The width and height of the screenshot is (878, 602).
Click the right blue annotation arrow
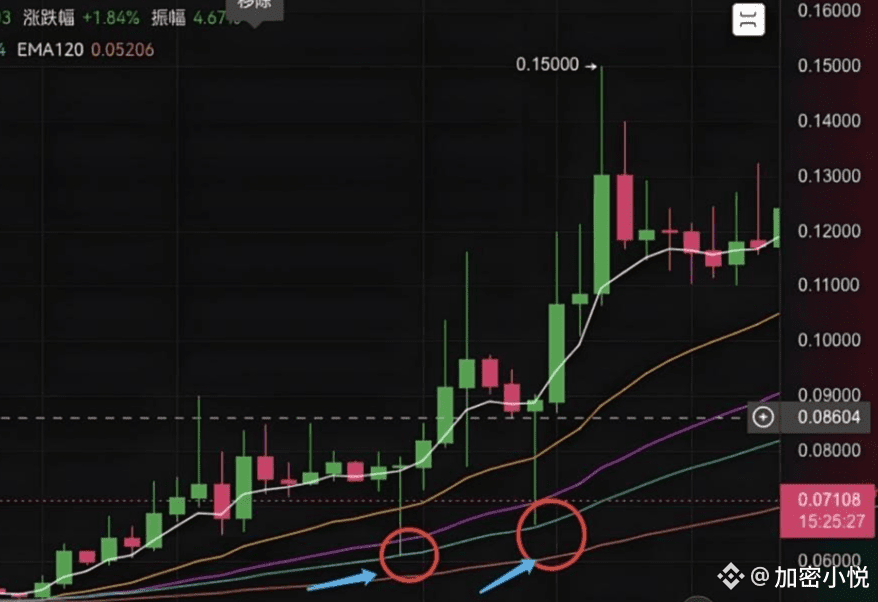508,576
